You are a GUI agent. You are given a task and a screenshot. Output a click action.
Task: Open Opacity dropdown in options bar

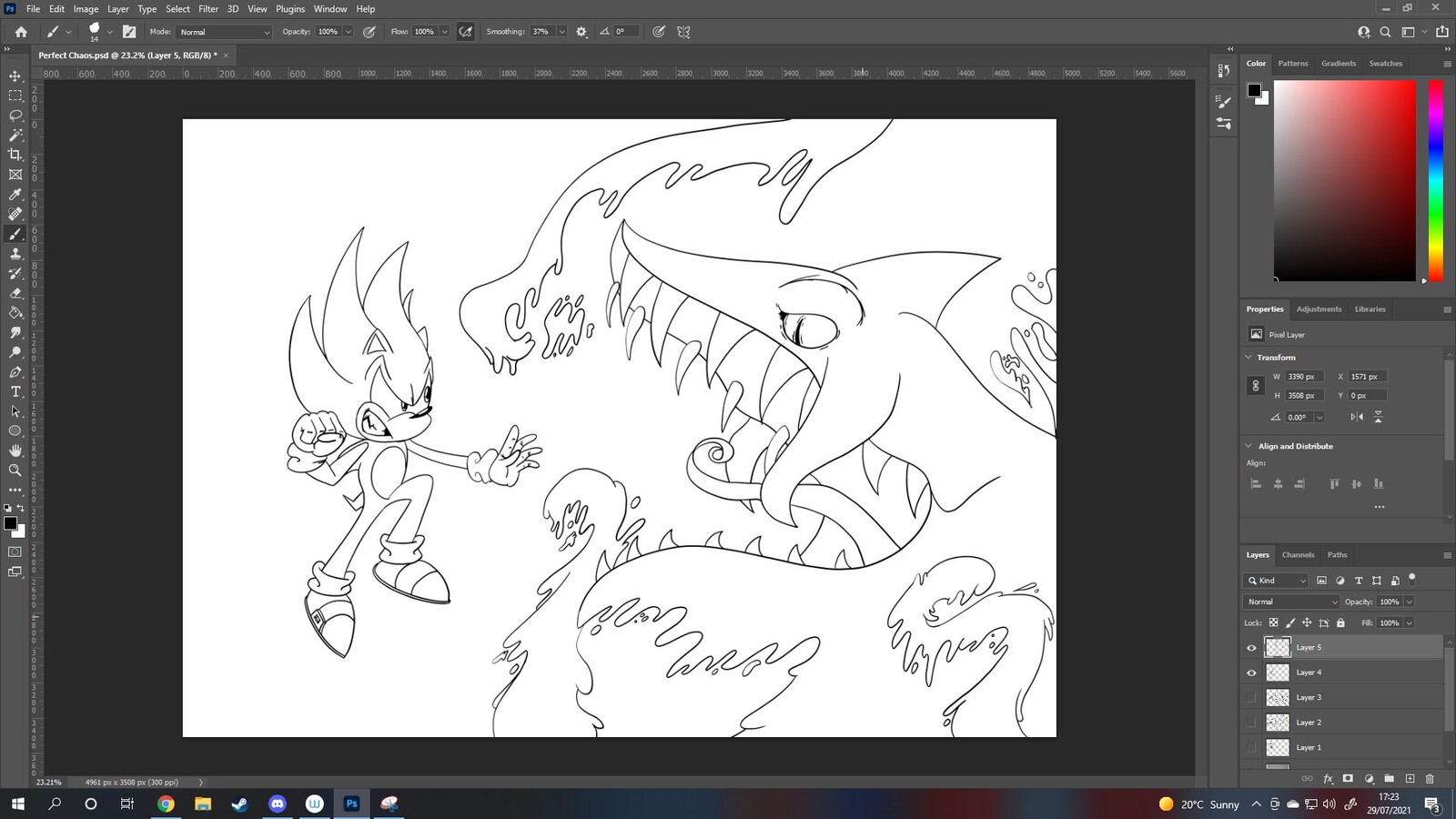pyautogui.click(x=348, y=32)
